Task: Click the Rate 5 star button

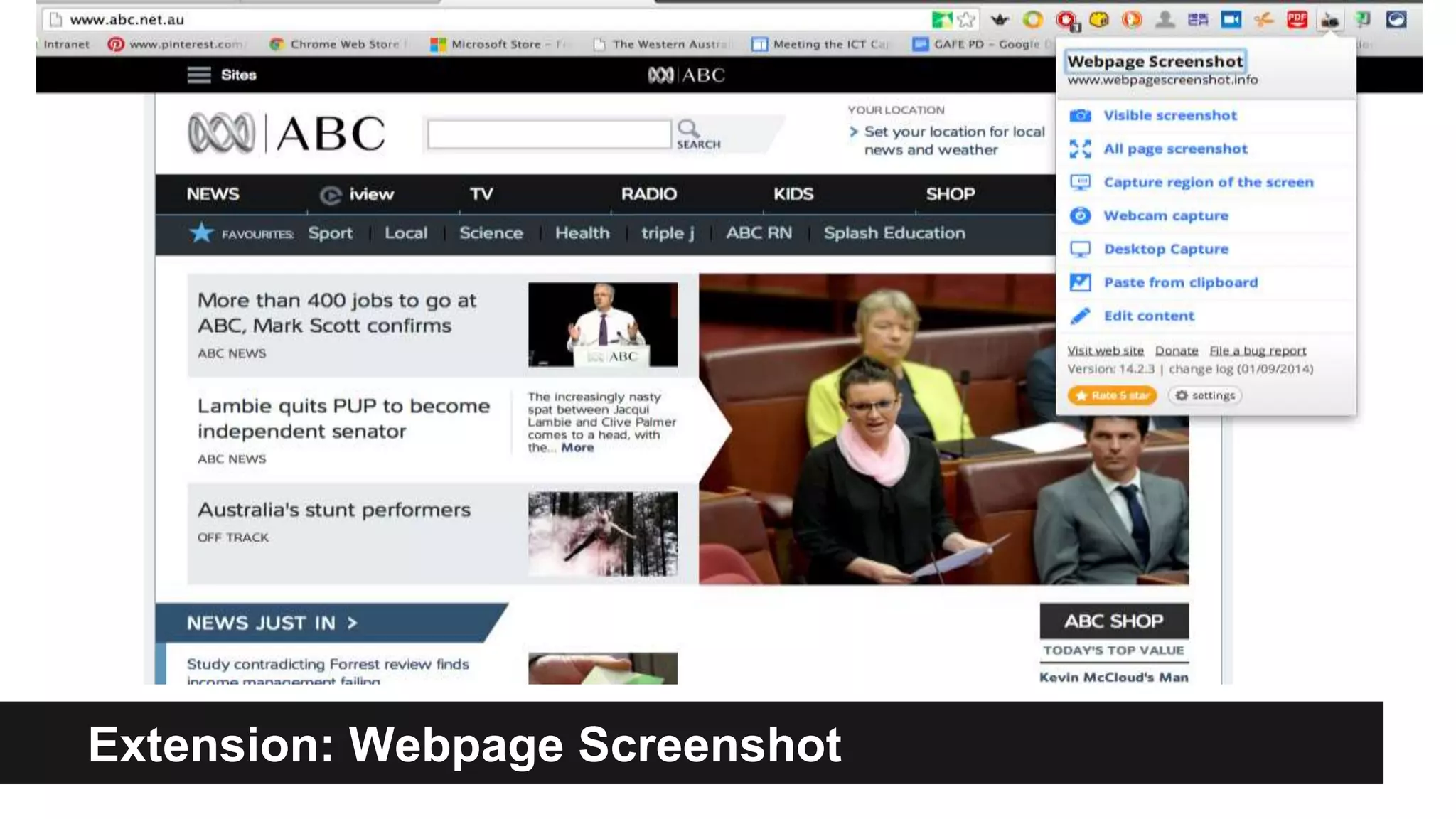Action: click(x=1112, y=395)
